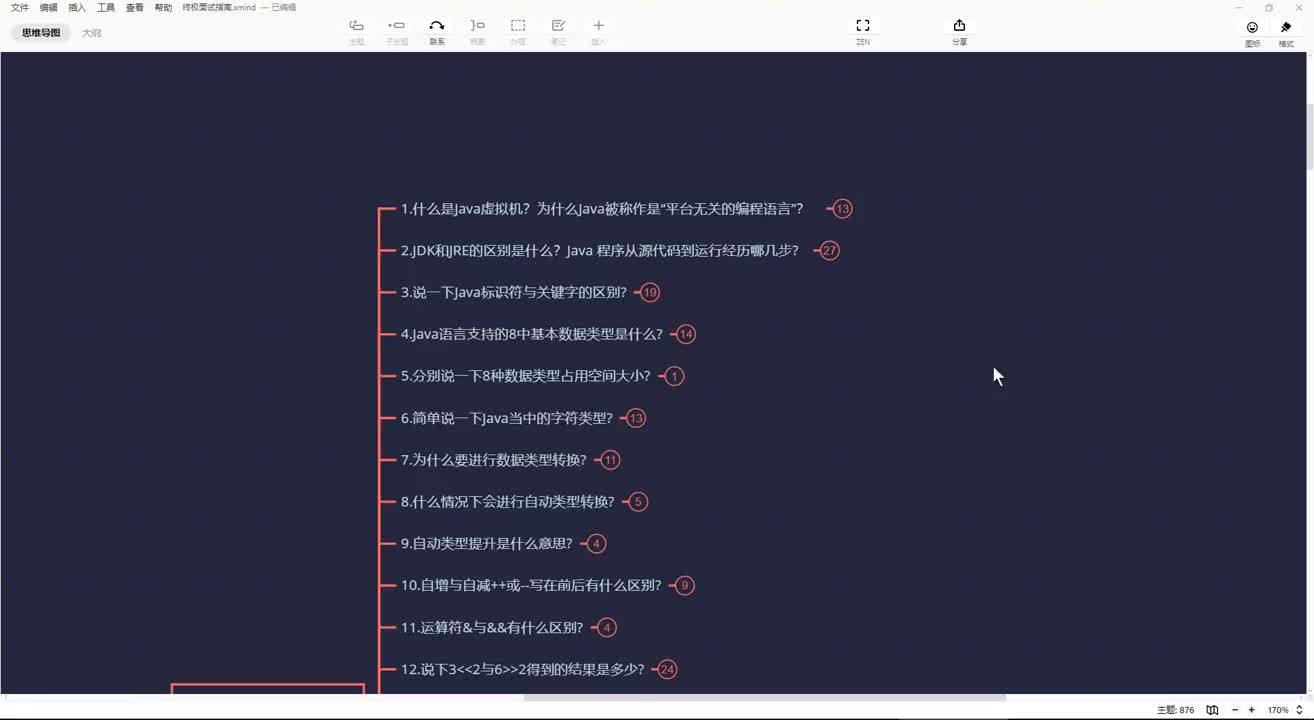
Task: Click the horizontal scrollbar thumb
Action: pyautogui.click(x=765, y=698)
